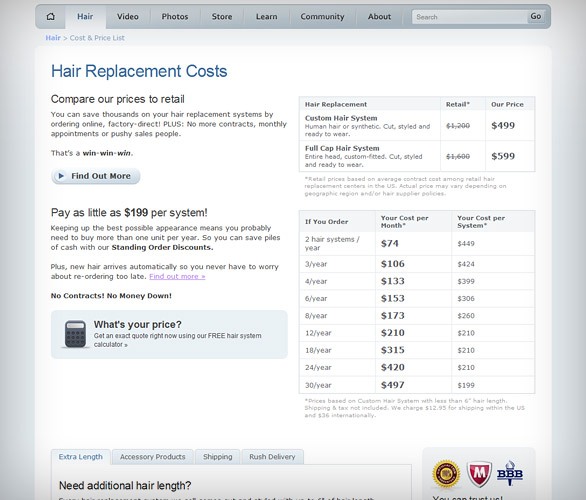Click the calculator icon
Viewport: 586px width, 500px height.
pos(75,334)
